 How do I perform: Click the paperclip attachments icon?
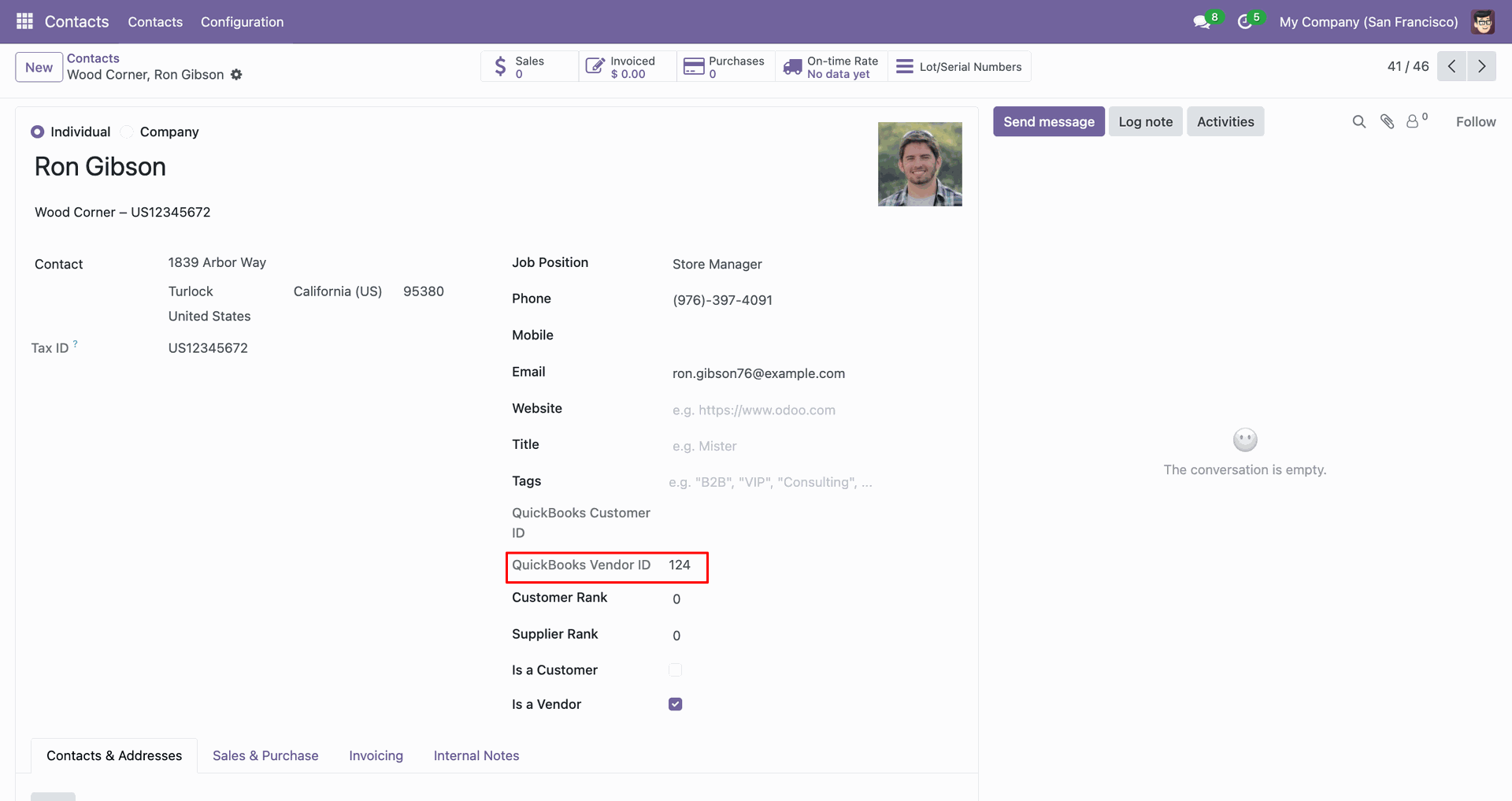1387,121
